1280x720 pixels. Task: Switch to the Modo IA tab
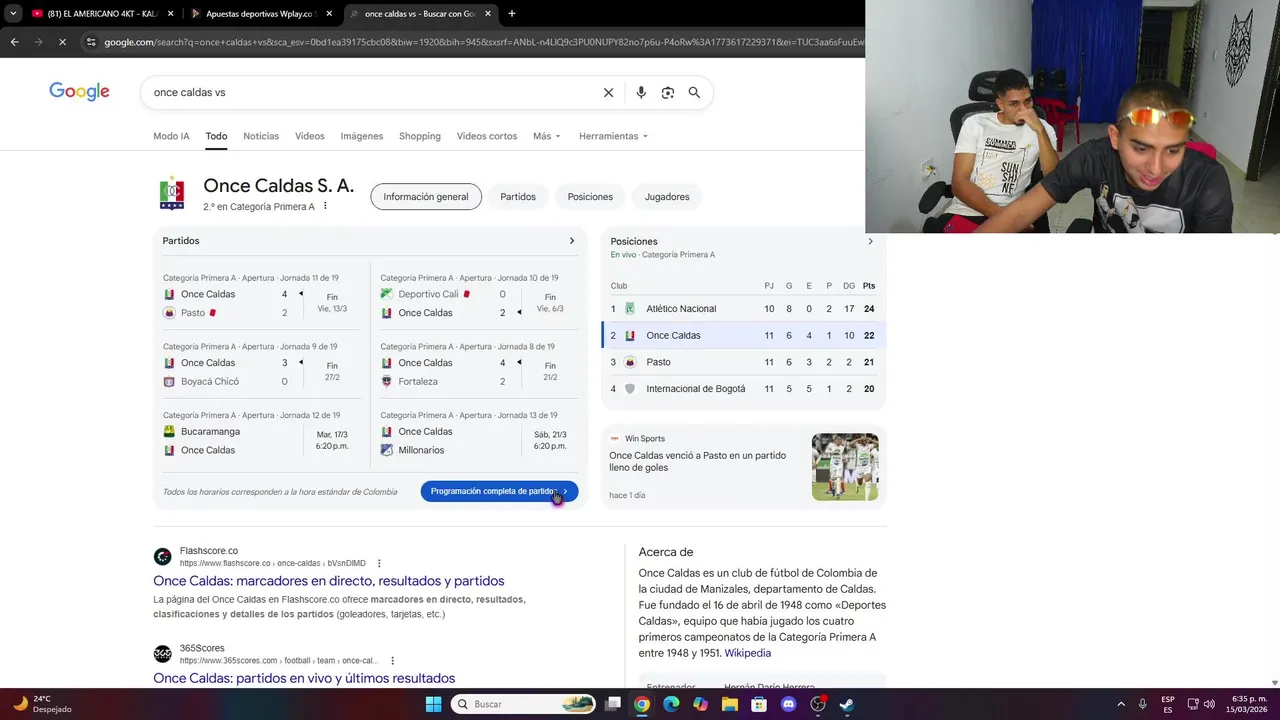click(x=171, y=136)
